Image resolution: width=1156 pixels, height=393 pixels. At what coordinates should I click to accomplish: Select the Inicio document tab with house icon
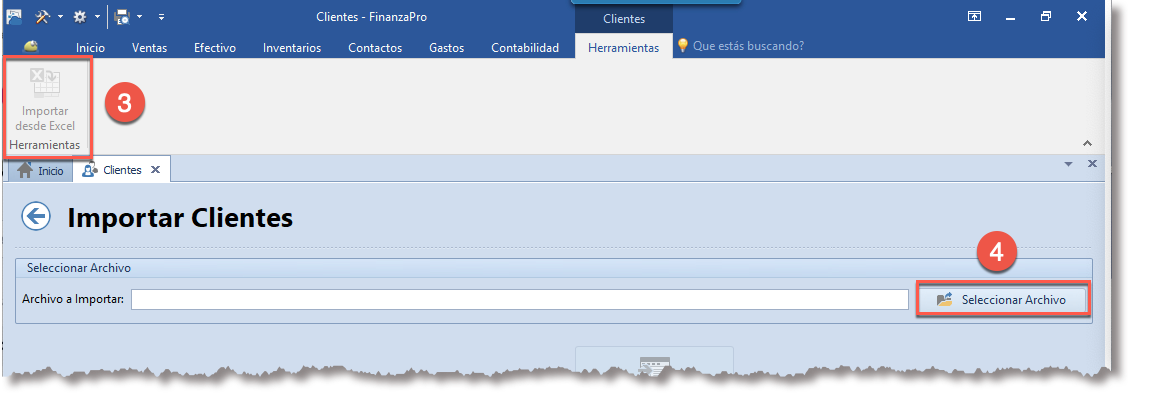tap(41, 170)
